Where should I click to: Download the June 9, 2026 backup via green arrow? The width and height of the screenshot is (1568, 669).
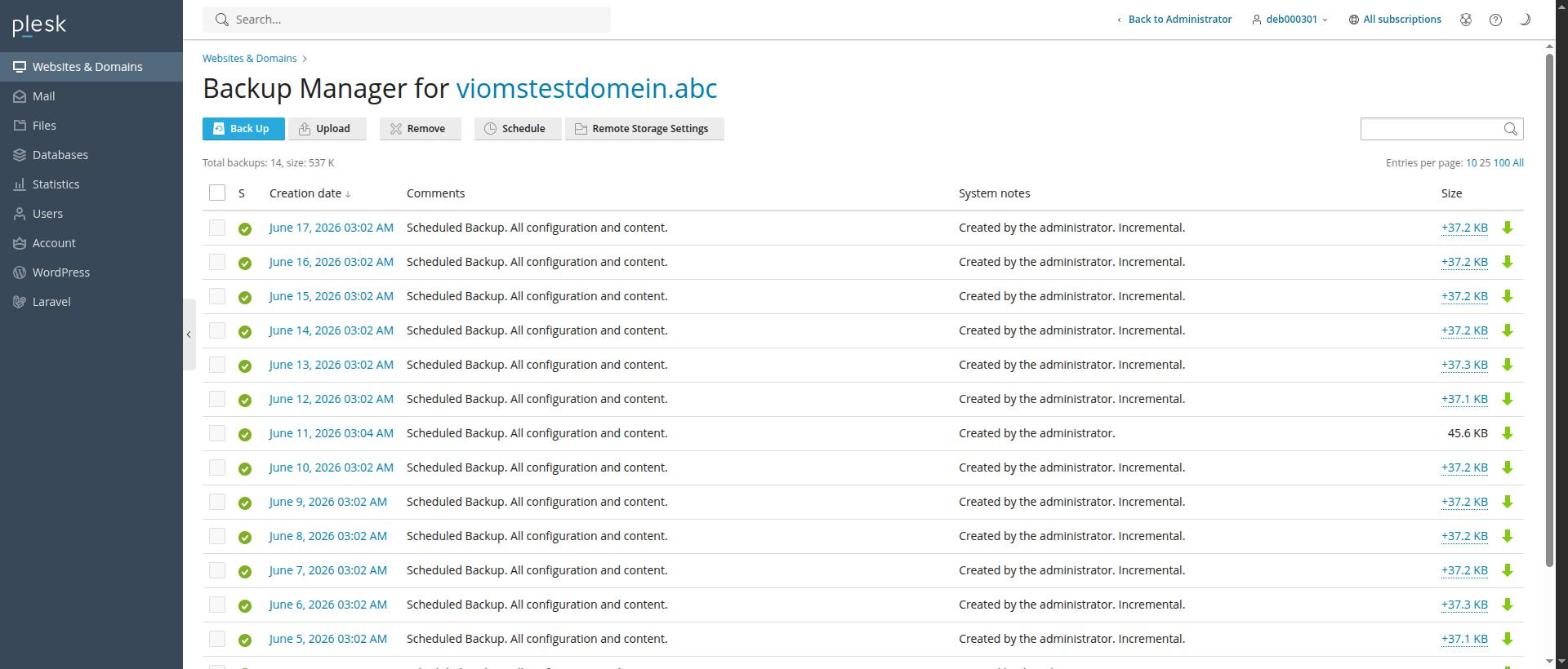[1507, 502]
